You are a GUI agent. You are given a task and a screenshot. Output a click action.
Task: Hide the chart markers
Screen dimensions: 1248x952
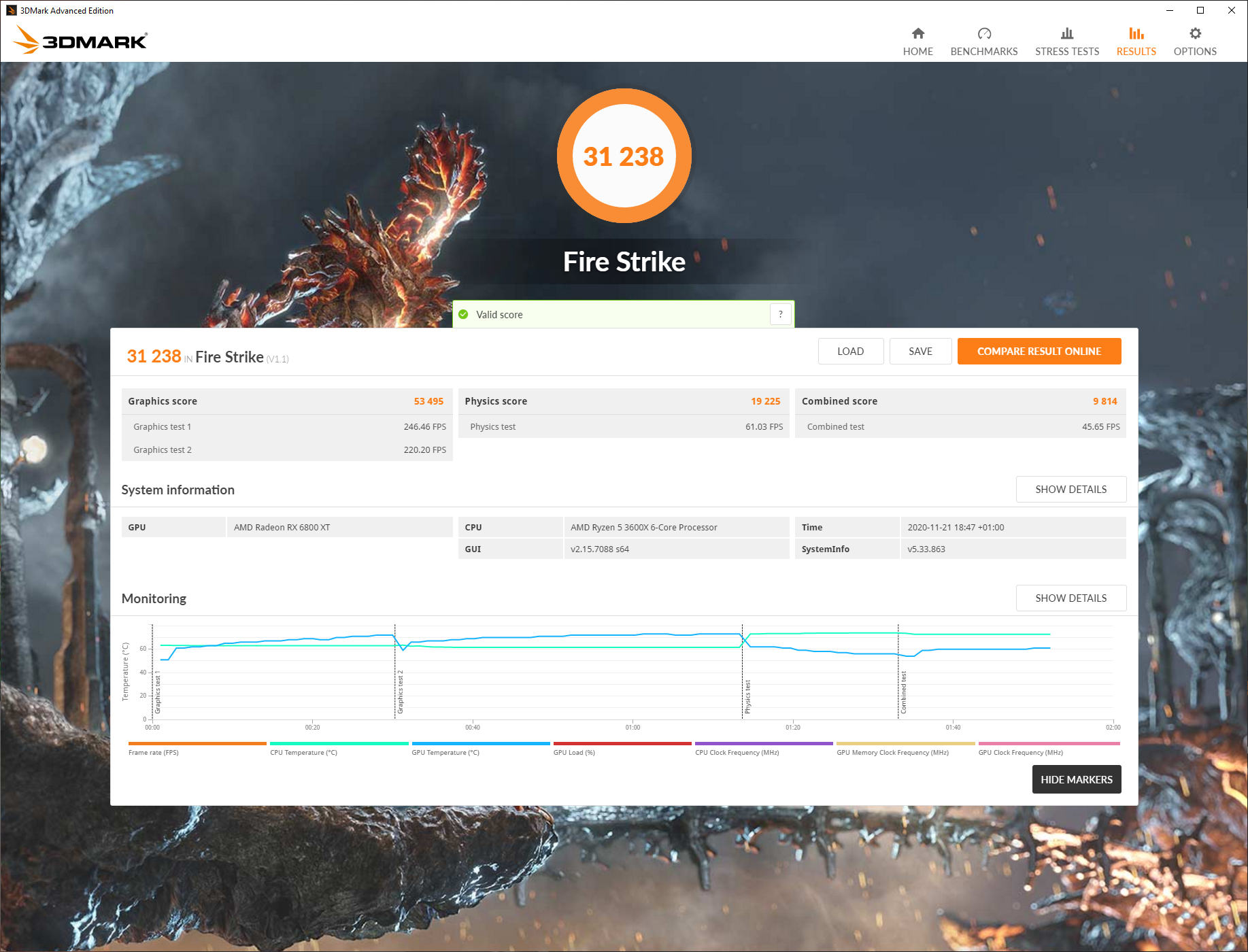1077,779
